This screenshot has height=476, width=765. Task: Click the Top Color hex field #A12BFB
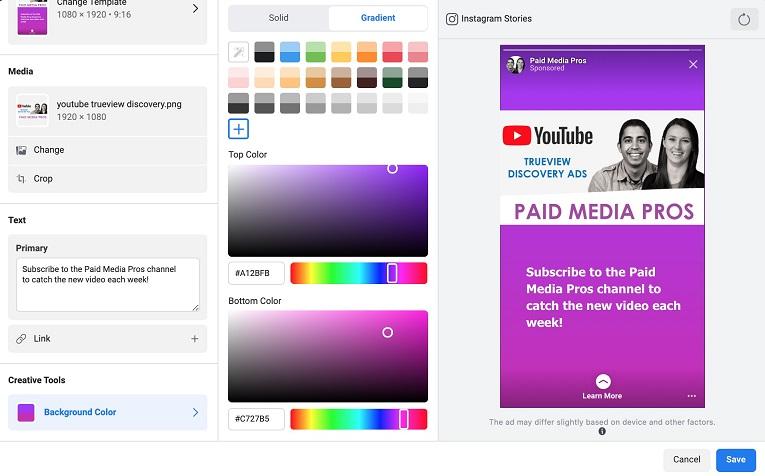coord(256,273)
